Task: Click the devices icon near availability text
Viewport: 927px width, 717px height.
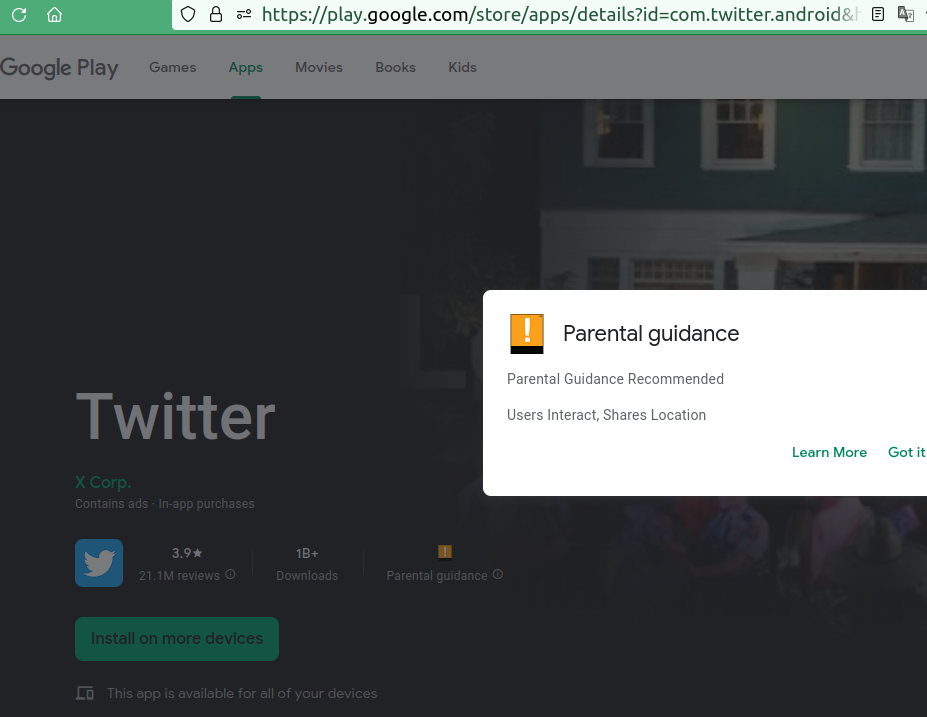Action: click(85, 693)
